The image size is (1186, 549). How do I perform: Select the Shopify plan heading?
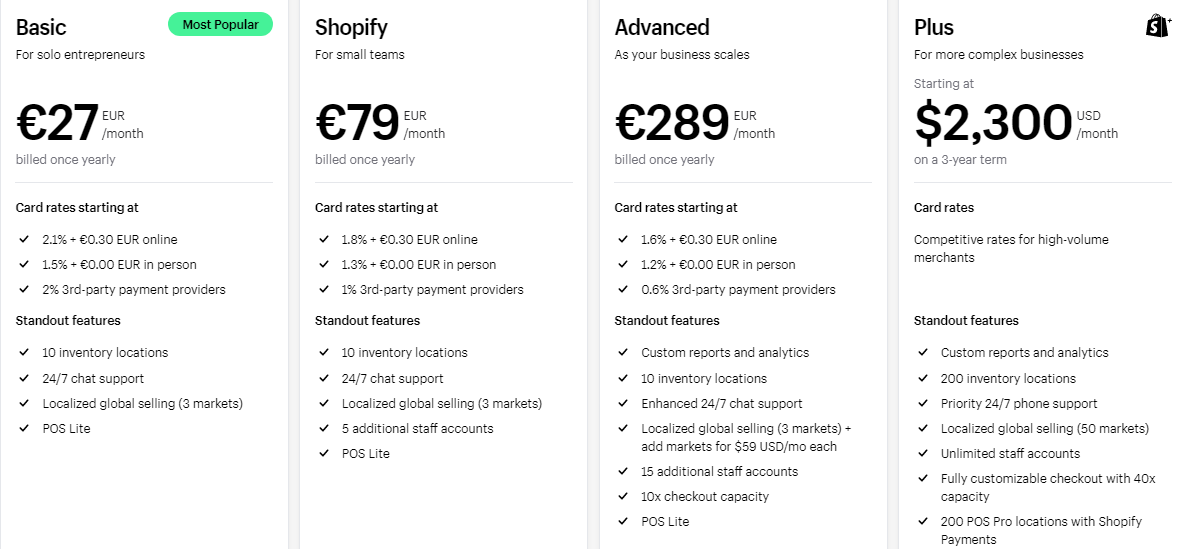click(x=351, y=27)
